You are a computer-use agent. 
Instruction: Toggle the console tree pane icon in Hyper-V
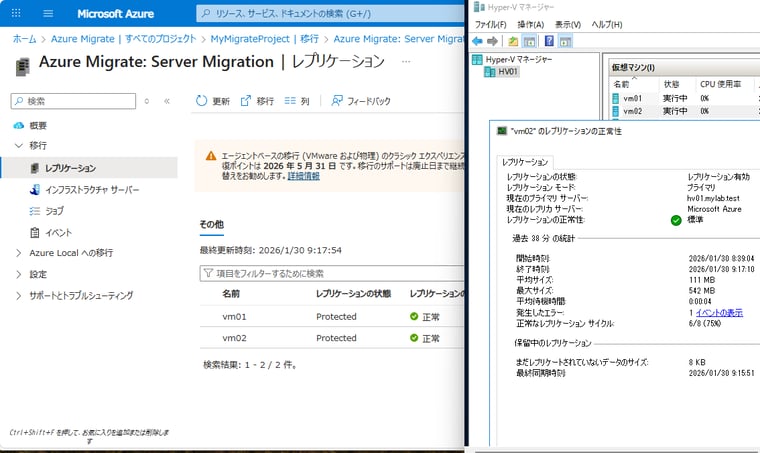click(529, 42)
